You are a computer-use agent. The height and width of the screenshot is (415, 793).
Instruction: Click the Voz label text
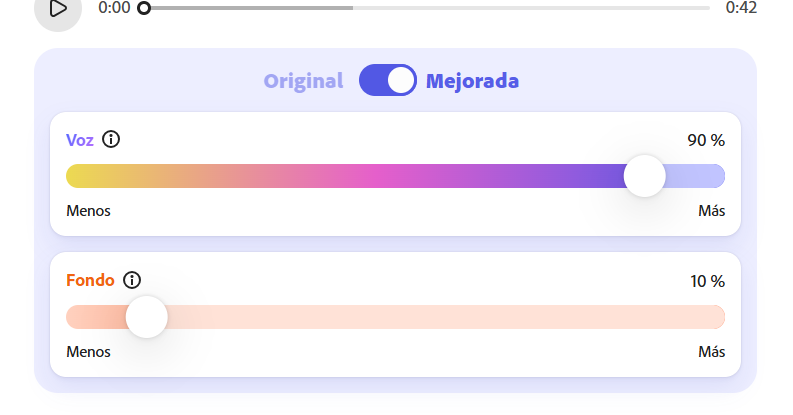coord(80,140)
